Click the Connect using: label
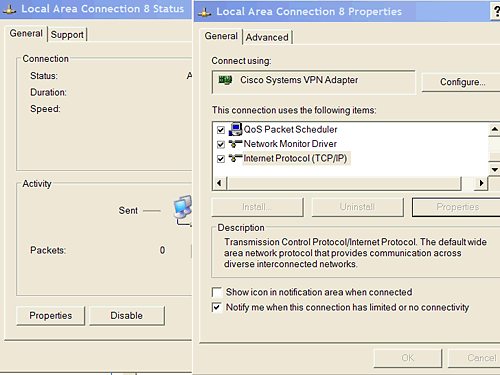This screenshot has width=500, height=375. tap(241, 61)
